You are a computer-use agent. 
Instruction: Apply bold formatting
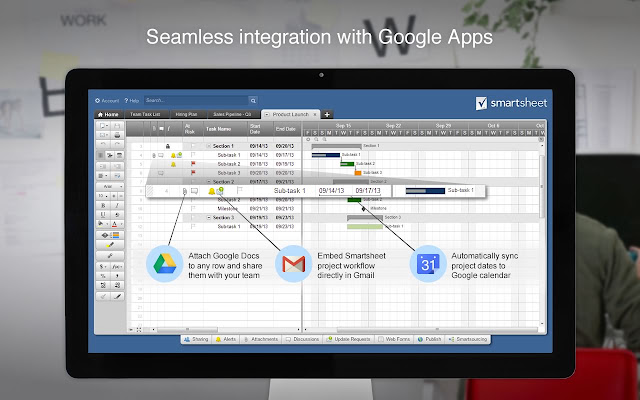pos(103,205)
